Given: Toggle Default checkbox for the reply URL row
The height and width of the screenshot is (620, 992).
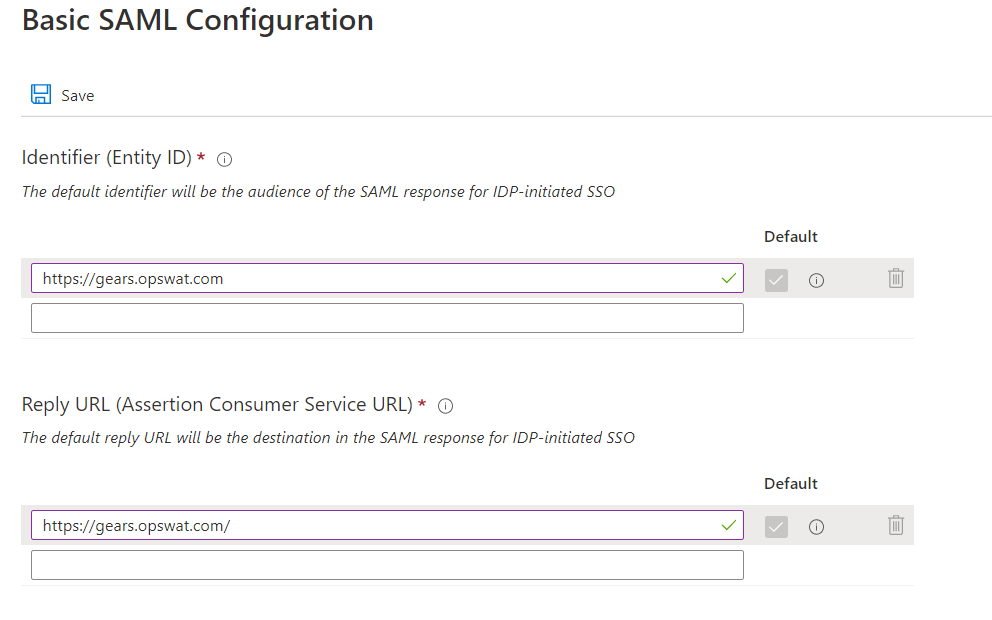Looking at the screenshot, I should (776, 526).
